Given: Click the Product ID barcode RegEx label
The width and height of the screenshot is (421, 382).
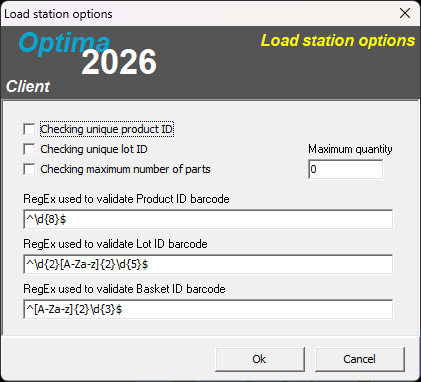Looking at the screenshot, I should pos(126,199).
